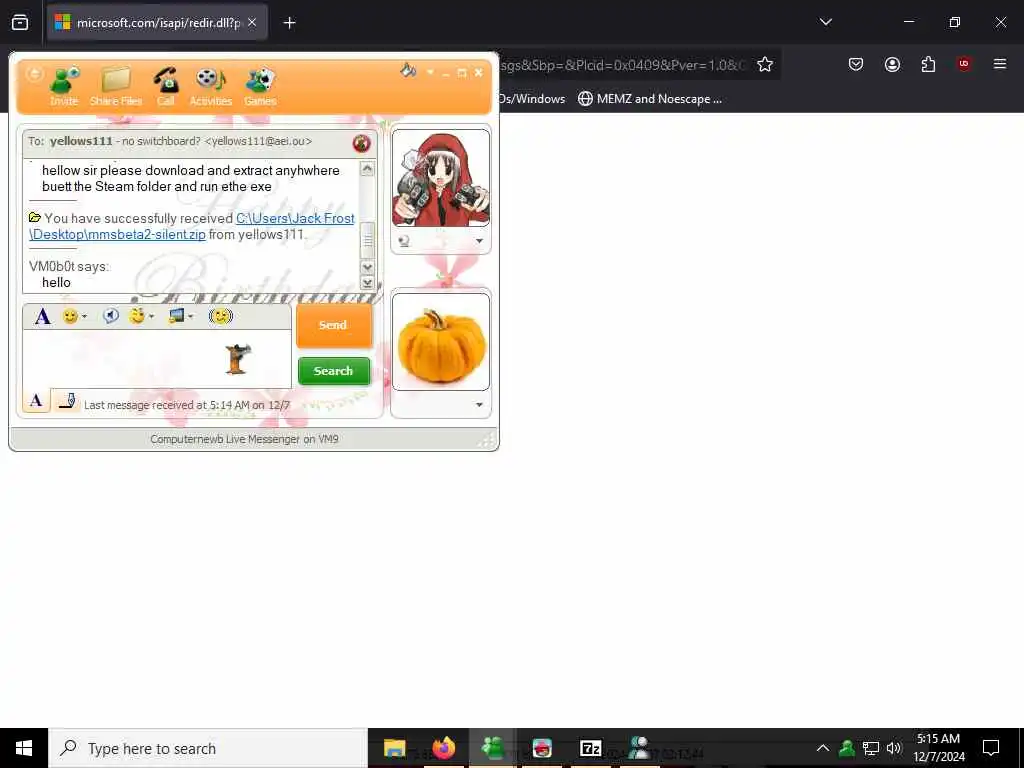Viewport: 1024px width, 768px height.
Task: Click the webcam icon under contact picture
Action: [x=404, y=241]
